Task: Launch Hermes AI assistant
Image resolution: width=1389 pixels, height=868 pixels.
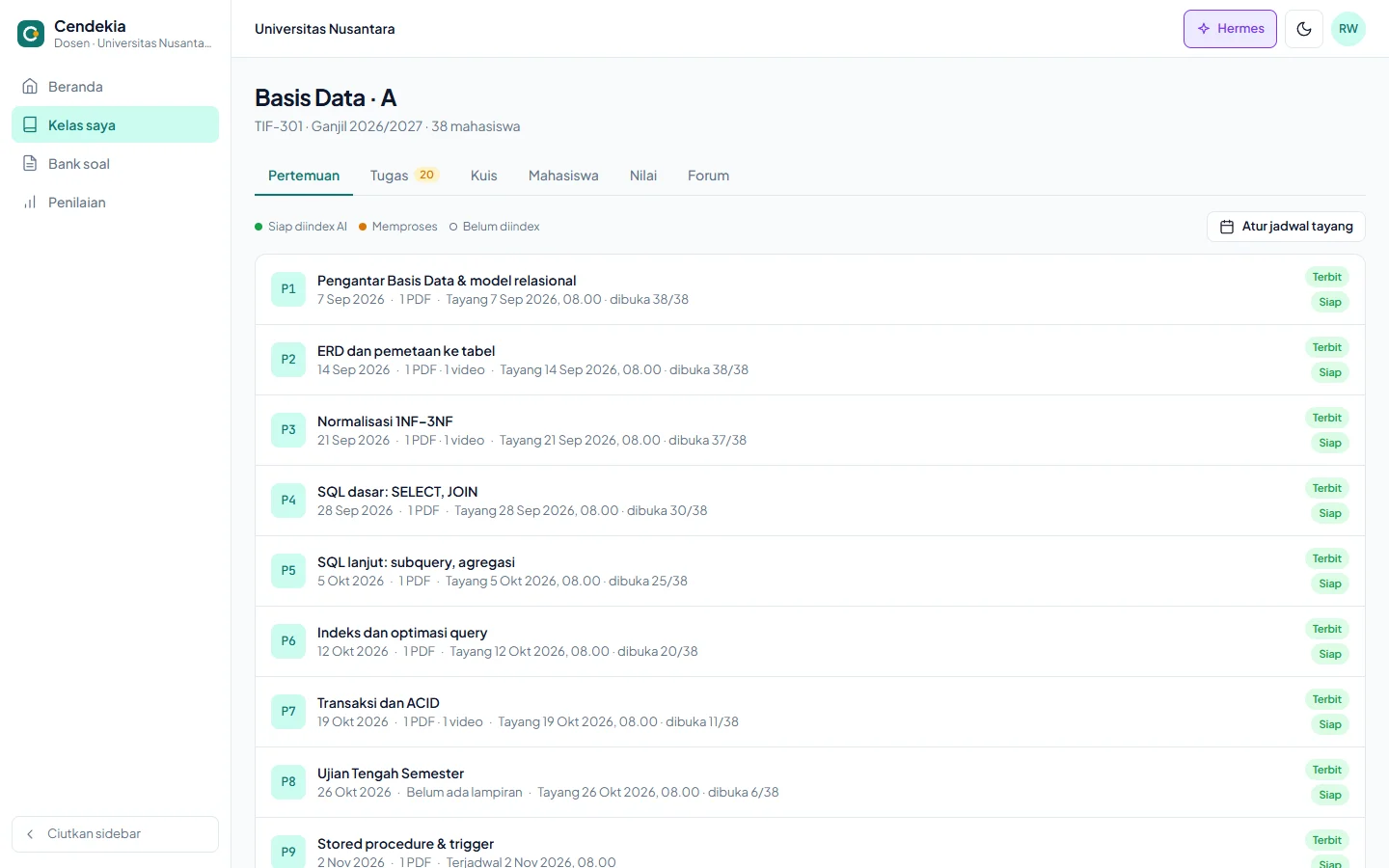Action: [1230, 29]
